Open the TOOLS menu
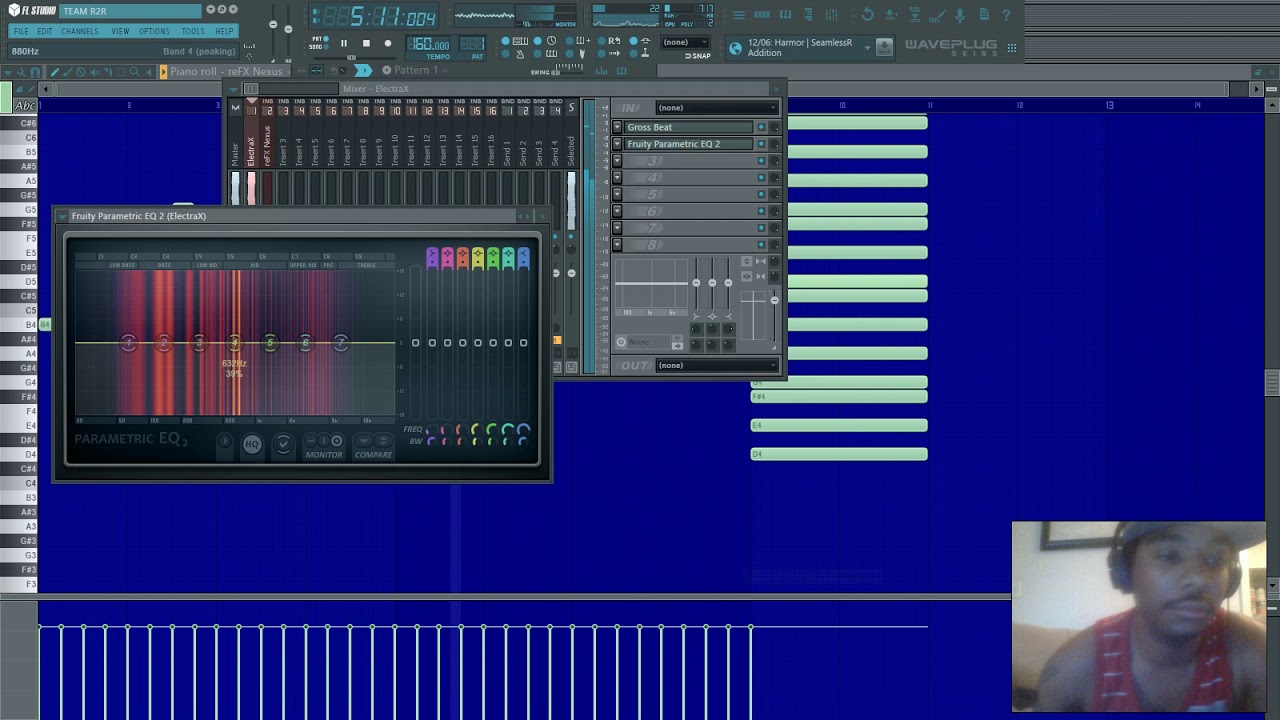 (x=193, y=31)
